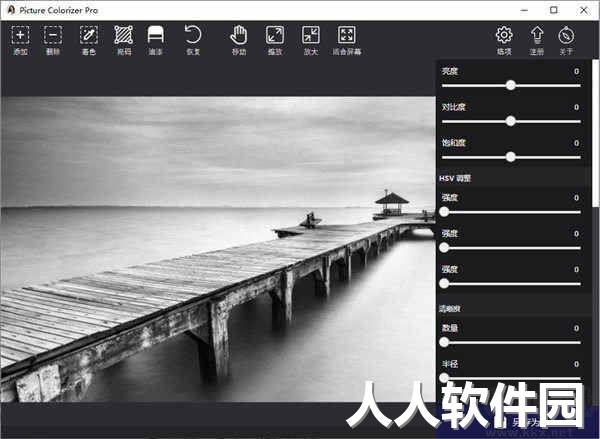600x439 pixels.
Task: Click the 清晰度 section heading
Action: [x=450, y=308]
